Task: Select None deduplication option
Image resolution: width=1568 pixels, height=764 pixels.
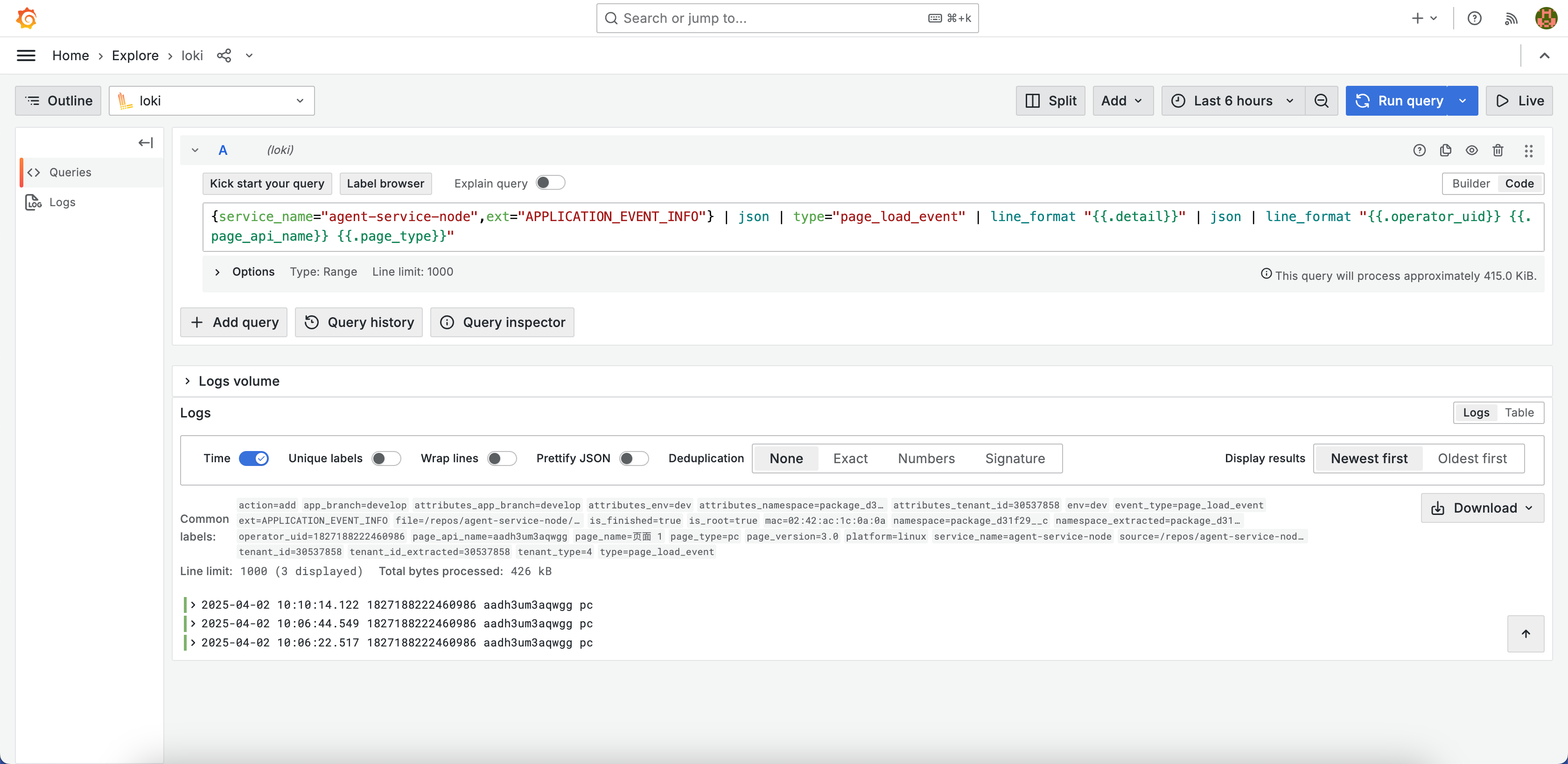Action: click(786, 458)
